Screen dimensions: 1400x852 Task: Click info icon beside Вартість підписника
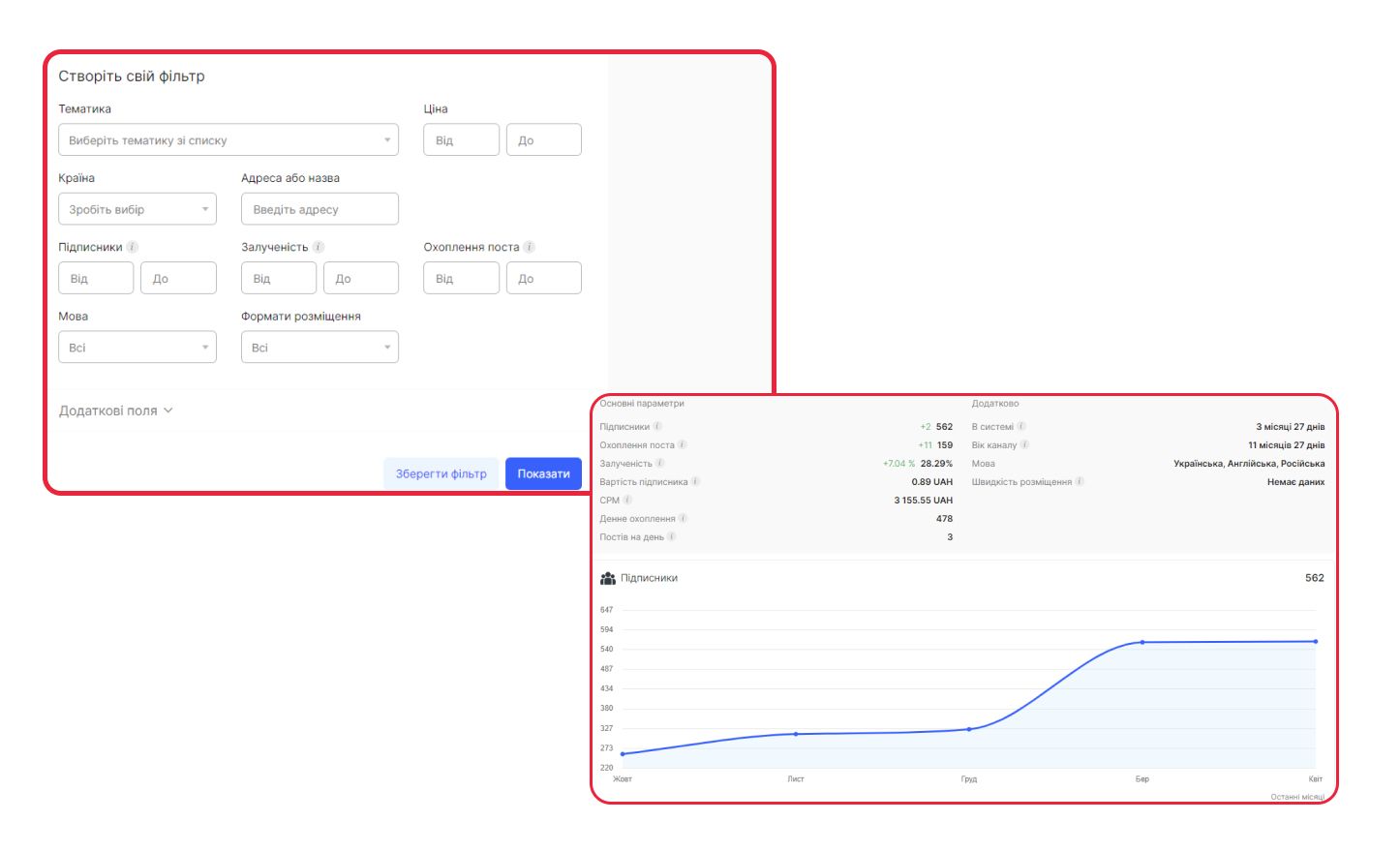[x=695, y=481]
